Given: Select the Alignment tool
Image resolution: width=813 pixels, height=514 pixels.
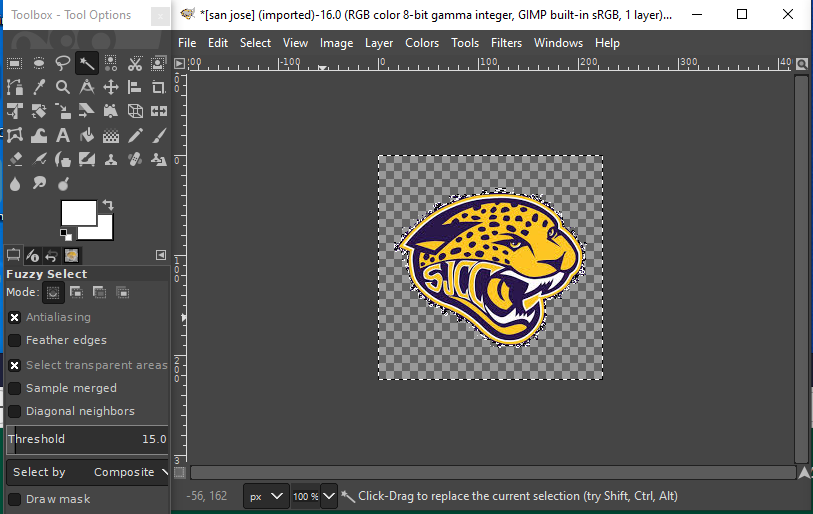Looking at the screenshot, I should (135, 87).
